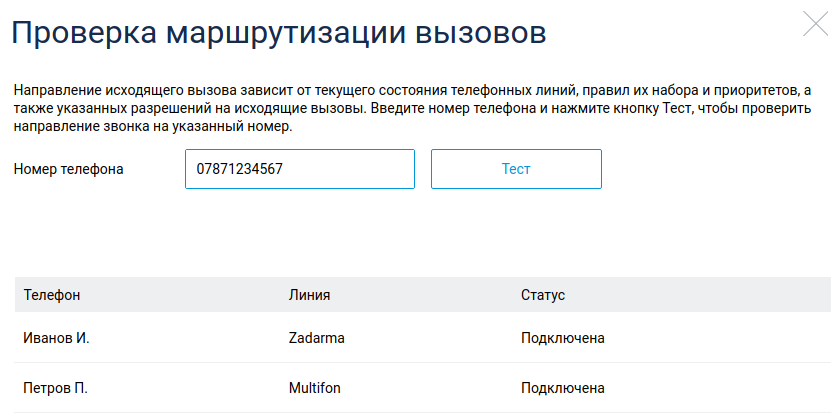Click Подключена status in Иванов И. row
Screen dimensions: 836x420
coord(562,338)
